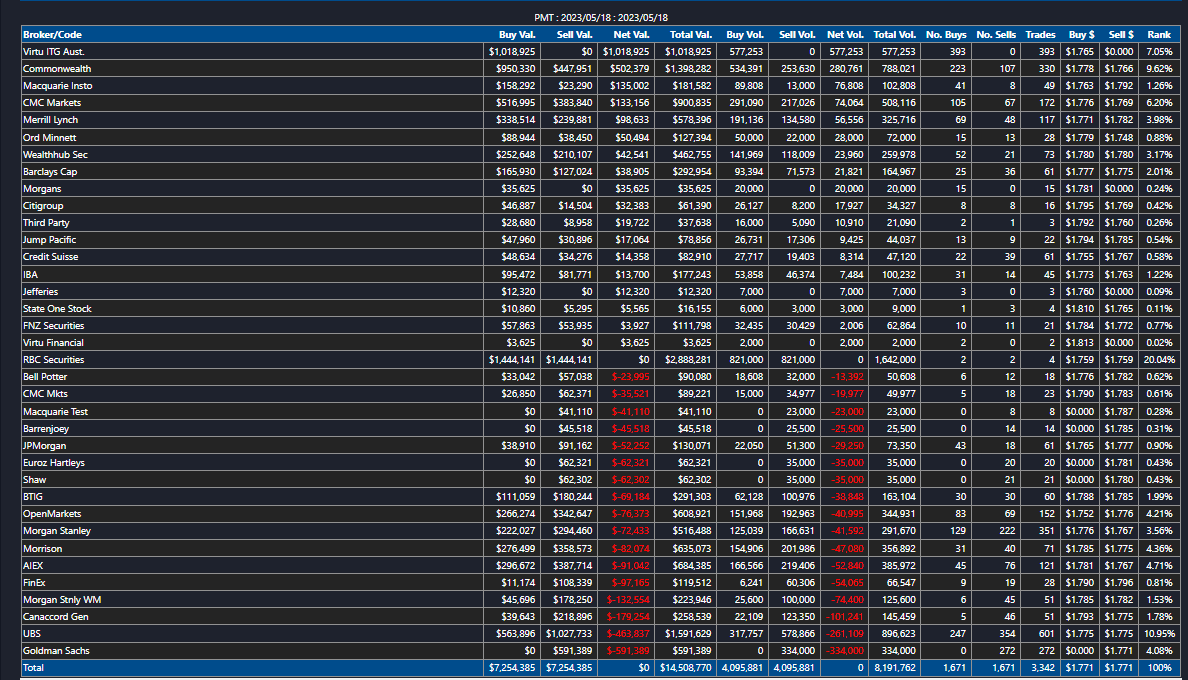The image size is (1188, 680).
Task: Click Goldman Sachs net volume -334,000
Action: pyautogui.click(x=845, y=651)
